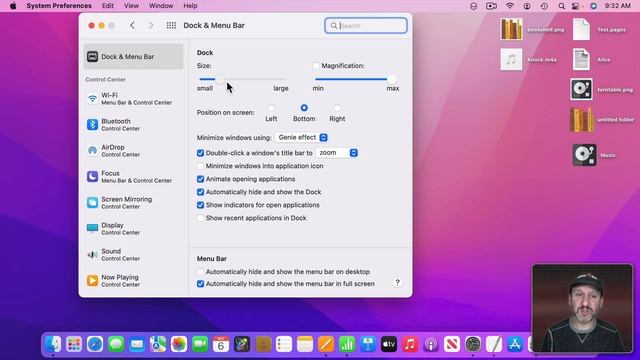Open the System Preferences menu

click(x=59, y=6)
